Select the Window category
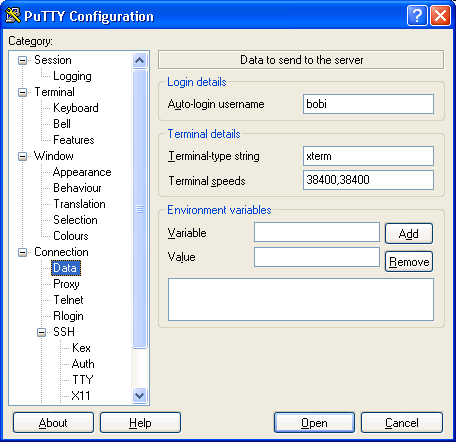Screen dimensions: 456x442 click(x=54, y=156)
